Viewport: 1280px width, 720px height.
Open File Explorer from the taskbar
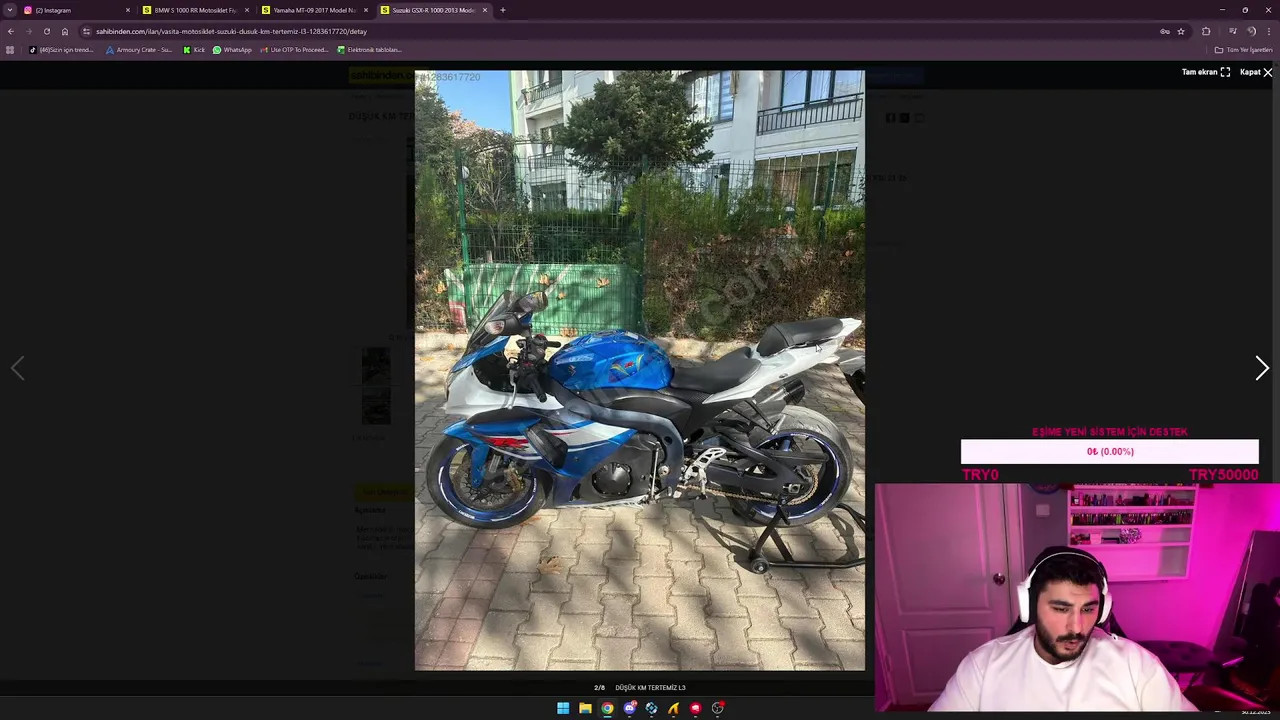[x=585, y=708]
